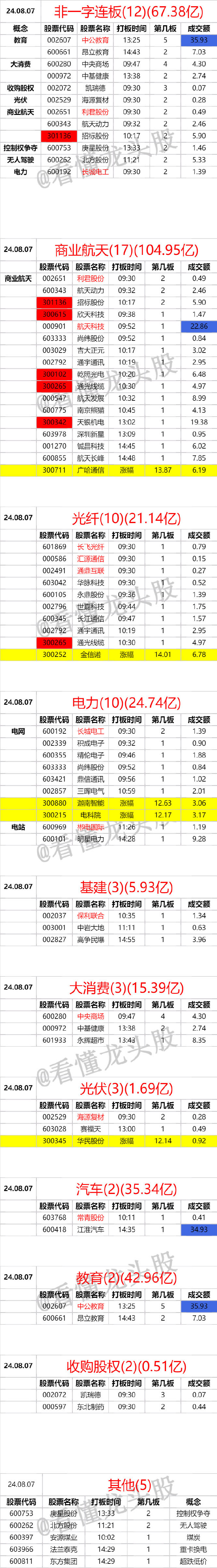
Task: Select stock name 永鼎股份
Action: pyautogui.click(x=90, y=595)
